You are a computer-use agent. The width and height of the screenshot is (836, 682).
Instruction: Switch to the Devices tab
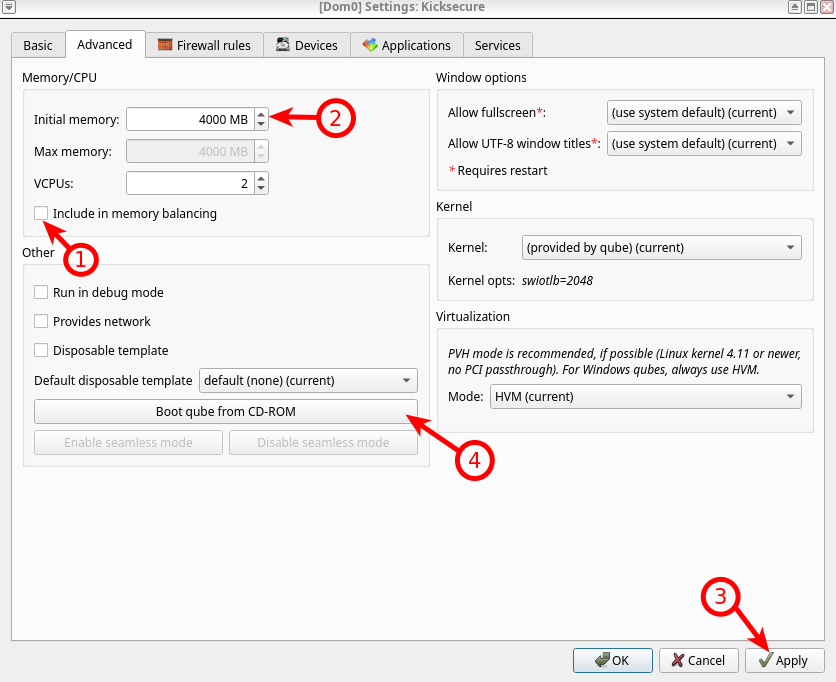tap(307, 45)
